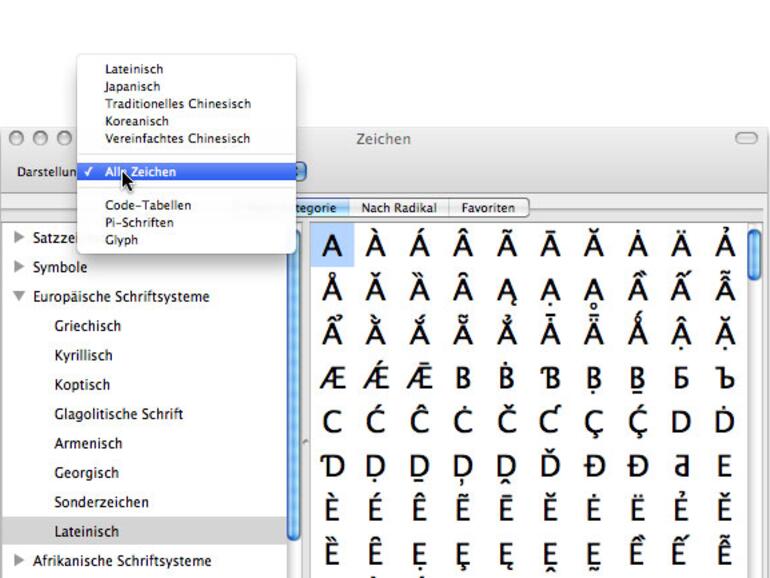Select the plain C glyph
The width and height of the screenshot is (770, 578).
click(x=332, y=422)
